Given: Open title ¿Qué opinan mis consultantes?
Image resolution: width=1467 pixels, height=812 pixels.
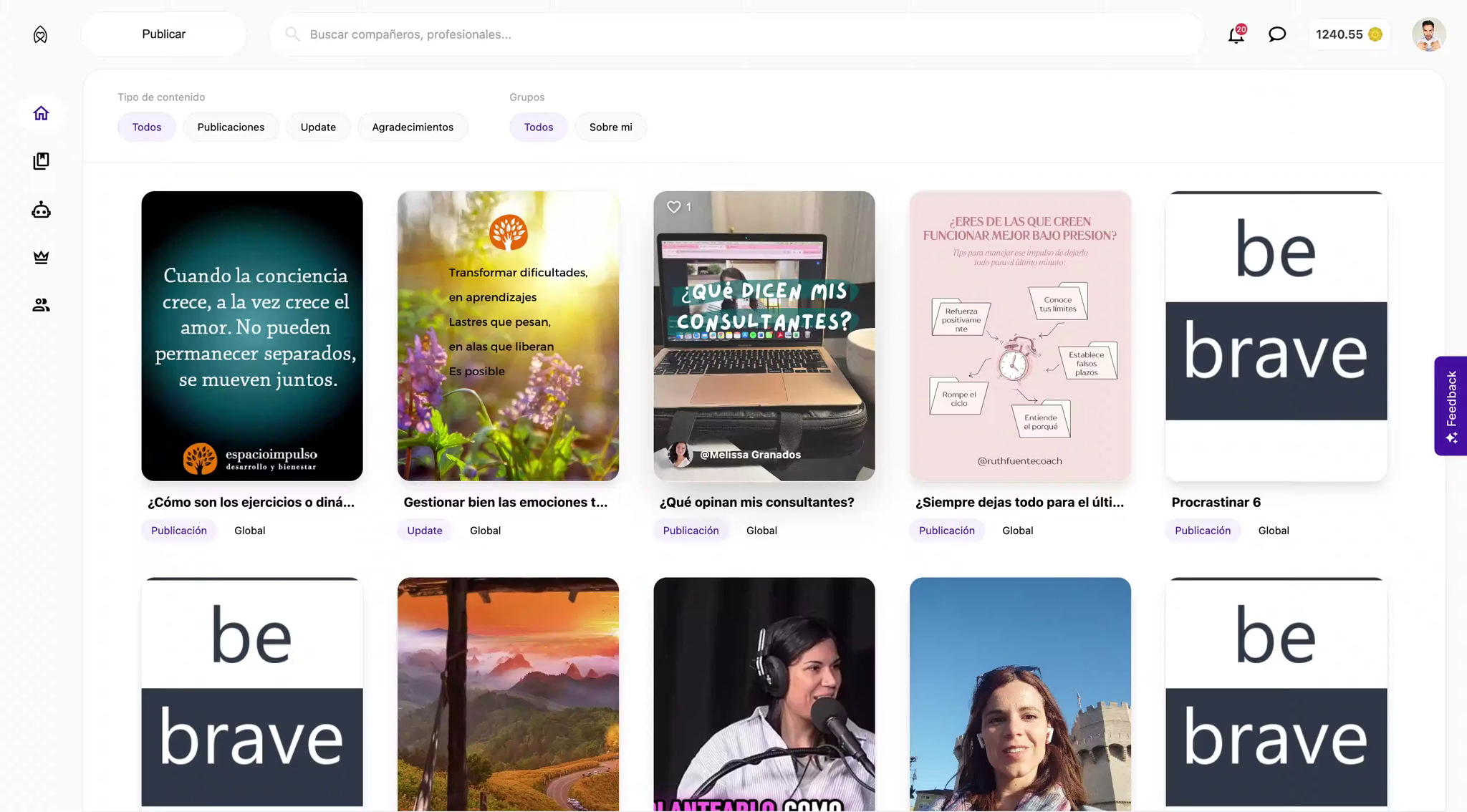Looking at the screenshot, I should tap(757, 502).
